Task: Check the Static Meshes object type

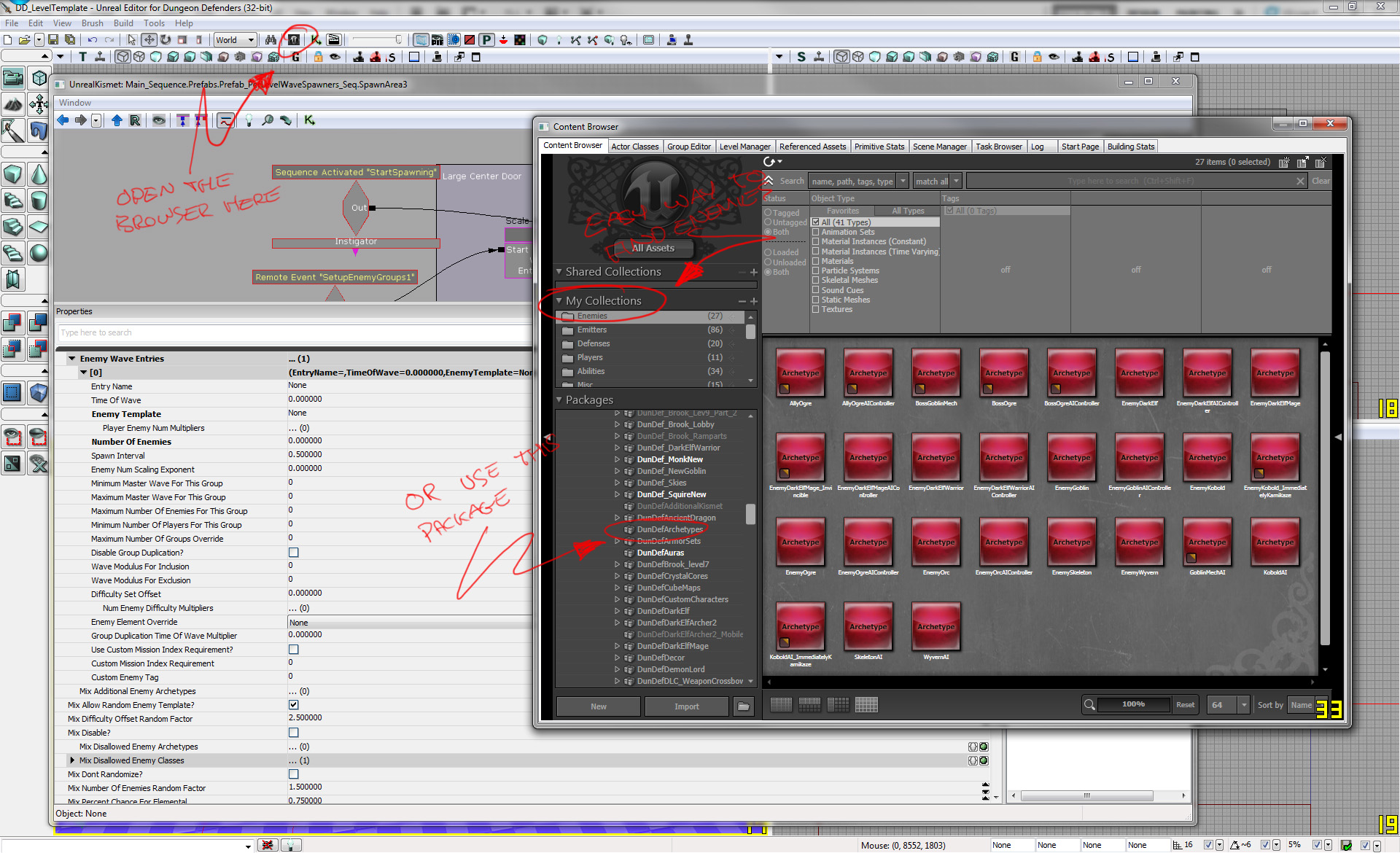Action: pos(816,300)
